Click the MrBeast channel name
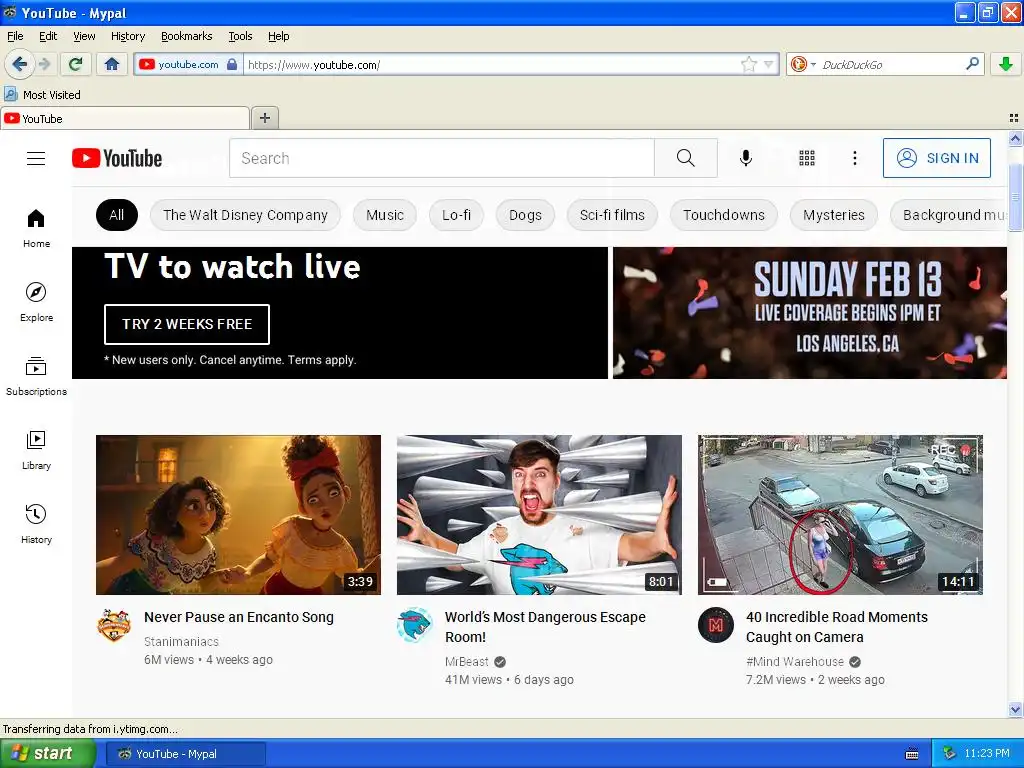The image size is (1024, 768). click(466, 662)
